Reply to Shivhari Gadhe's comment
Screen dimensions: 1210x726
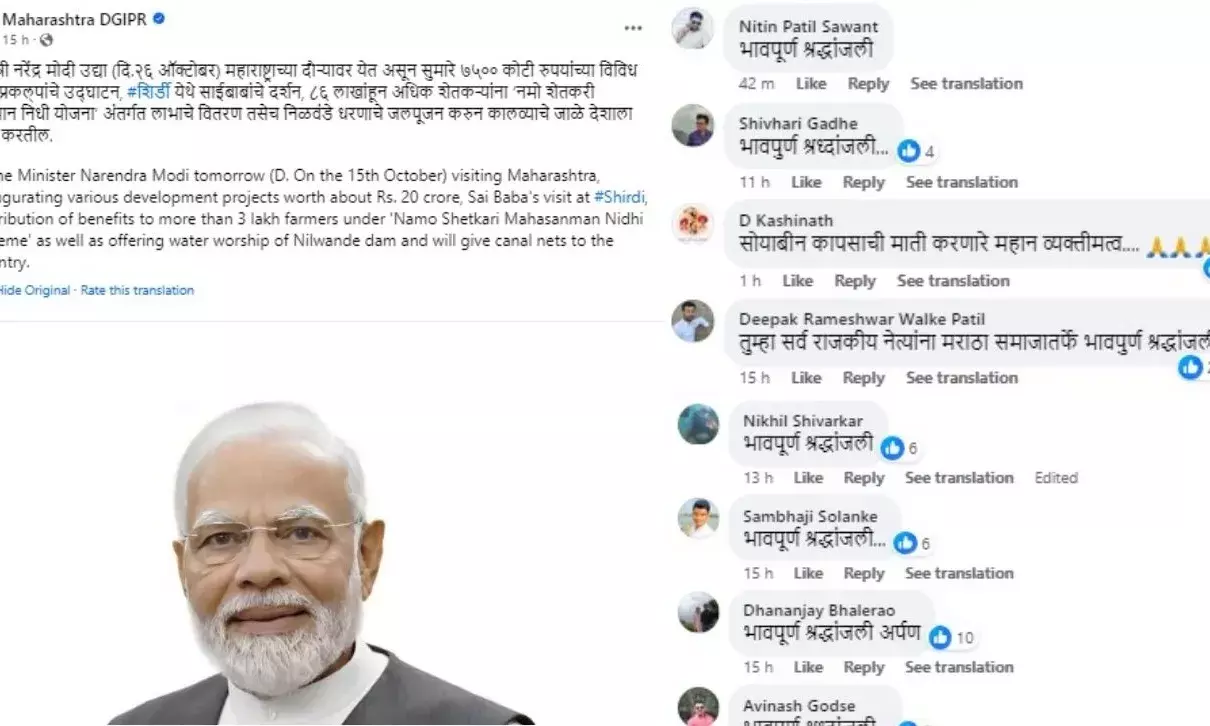(x=864, y=182)
